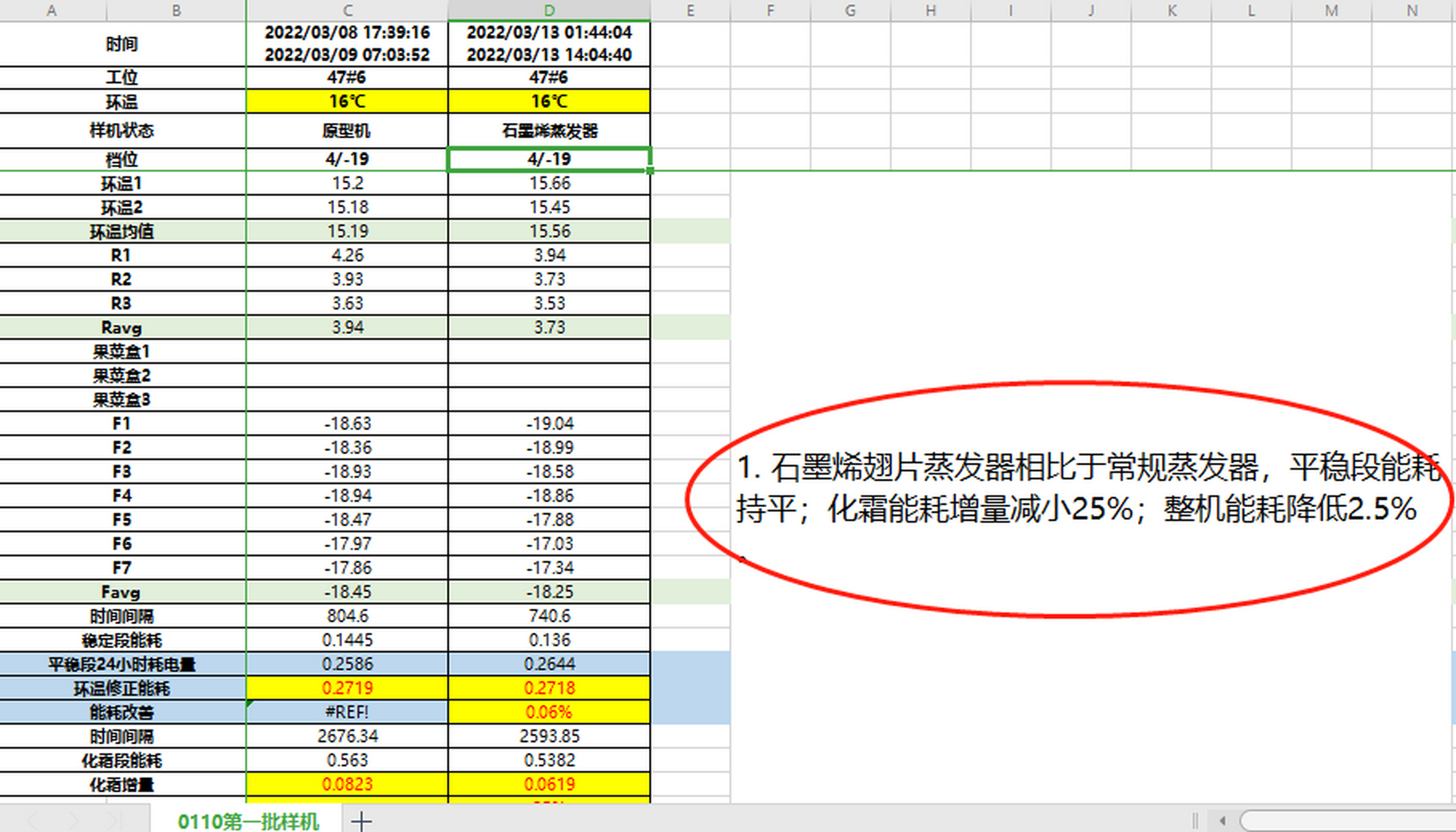1456x832 pixels.
Task: Click the 石墨烯翅片蒸发器 conclusion text
Action: coord(1087,487)
